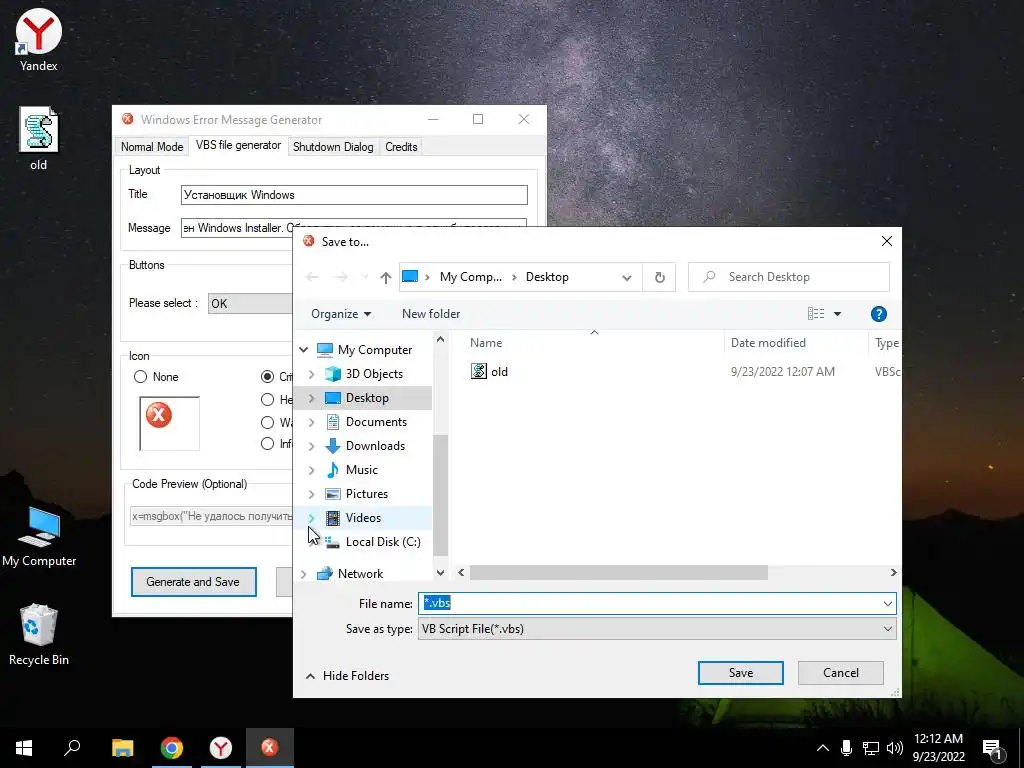The width and height of the screenshot is (1024, 768).
Task: Select the old script file on desktop
Action: click(39, 139)
